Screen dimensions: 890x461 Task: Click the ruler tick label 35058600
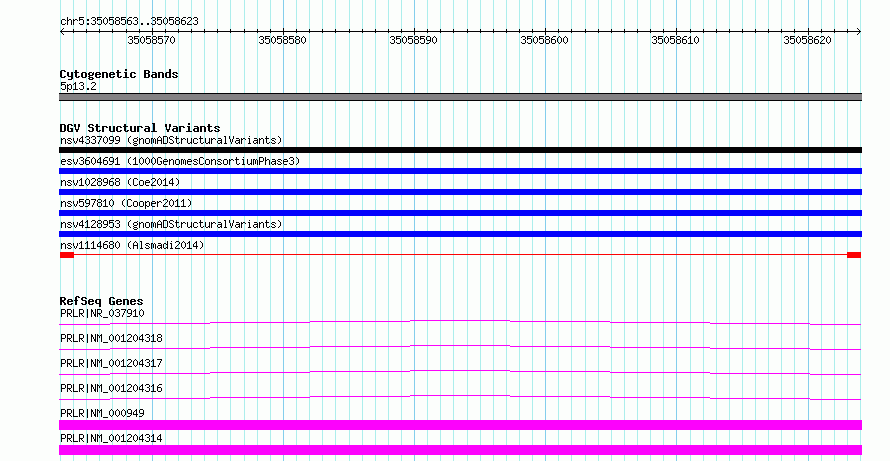pyautogui.click(x=544, y=40)
